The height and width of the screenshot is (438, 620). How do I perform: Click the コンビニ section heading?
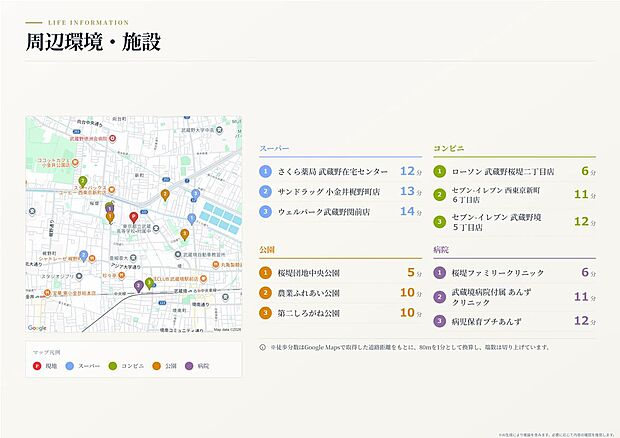tap(448, 148)
